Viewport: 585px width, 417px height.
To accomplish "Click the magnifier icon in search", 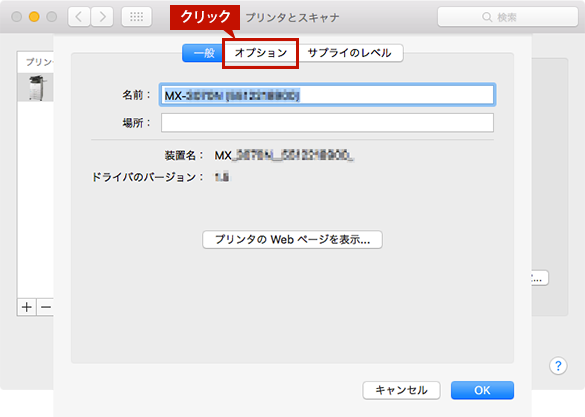I will (x=487, y=17).
